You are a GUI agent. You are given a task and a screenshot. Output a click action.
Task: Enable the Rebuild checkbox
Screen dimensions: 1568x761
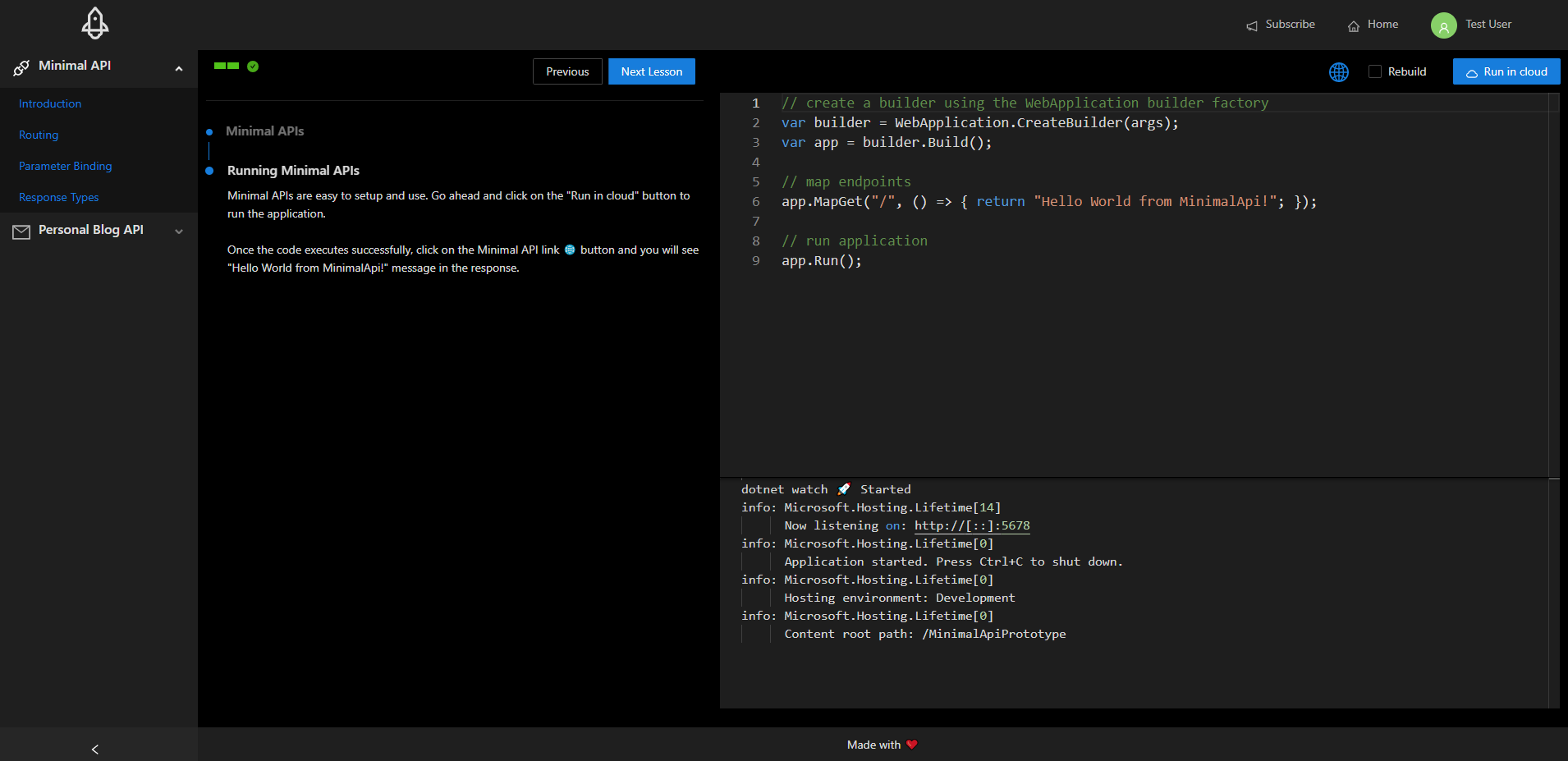pos(1375,71)
